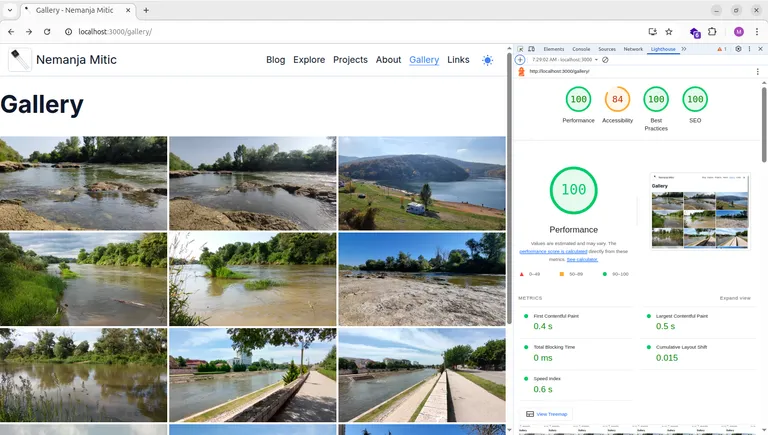Reload the page
Image resolution: width=768 pixels, height=435 pixels.
(47, 32)
